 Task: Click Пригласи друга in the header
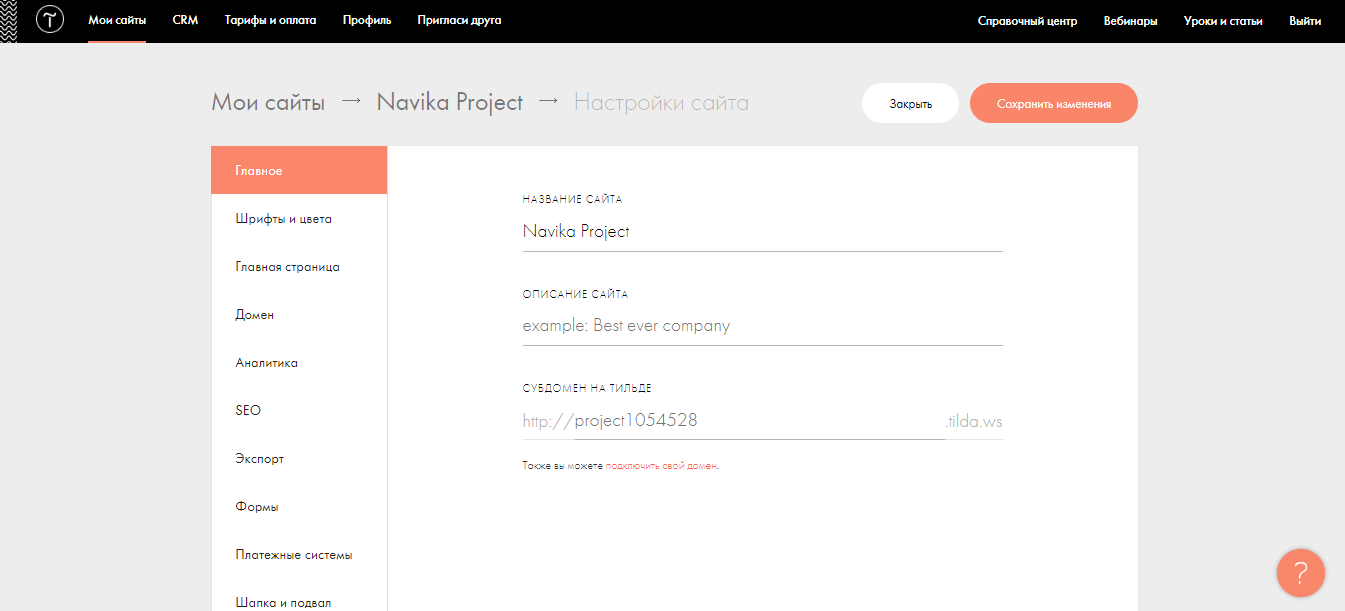pyautogui.click(x=459, y=20)
